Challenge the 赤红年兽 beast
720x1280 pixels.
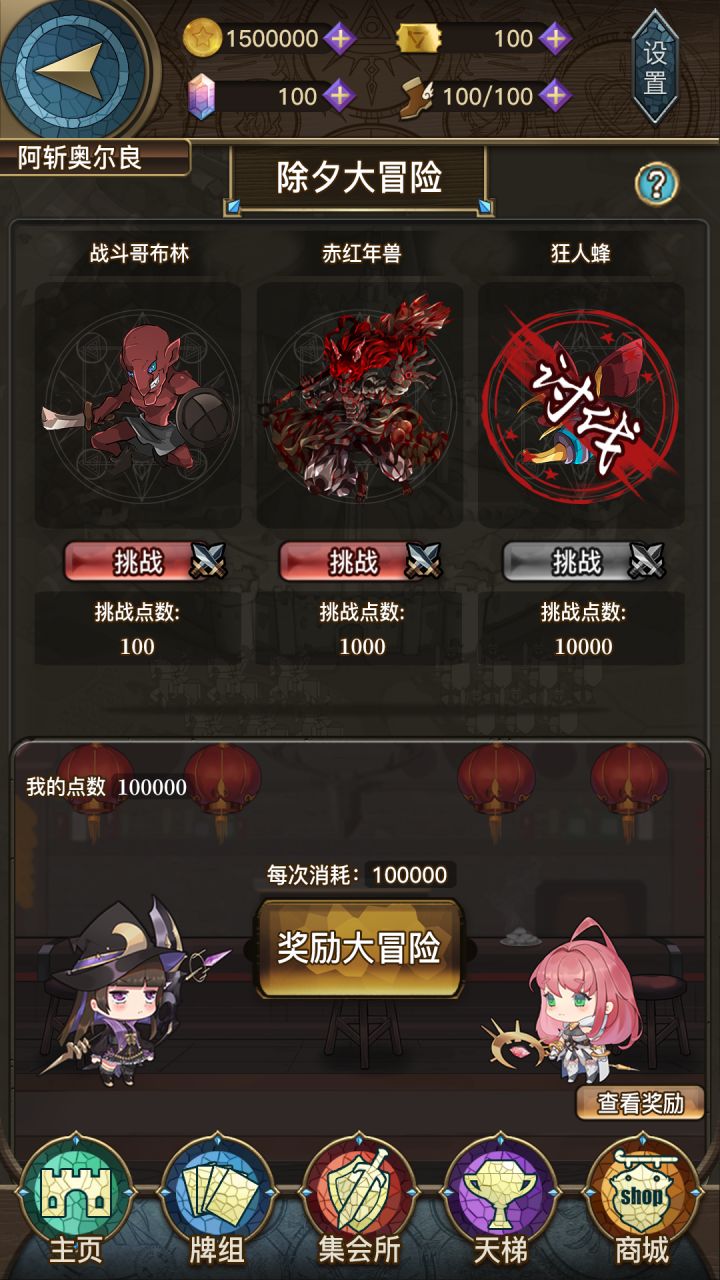360,561
